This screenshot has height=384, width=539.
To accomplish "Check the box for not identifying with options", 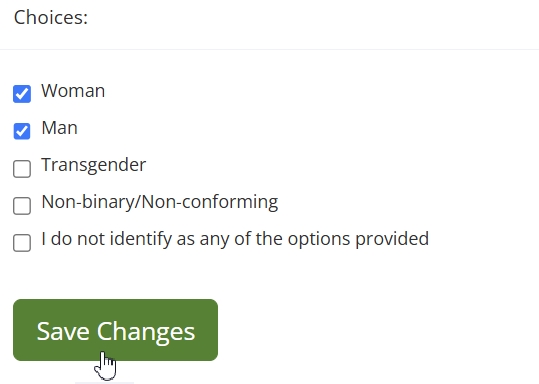I will tap(22, 243).
